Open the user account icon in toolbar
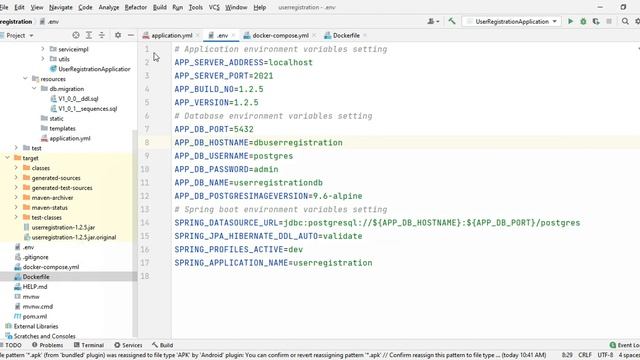This screenshot has width=640, height=360. click(x=433, y=21)
